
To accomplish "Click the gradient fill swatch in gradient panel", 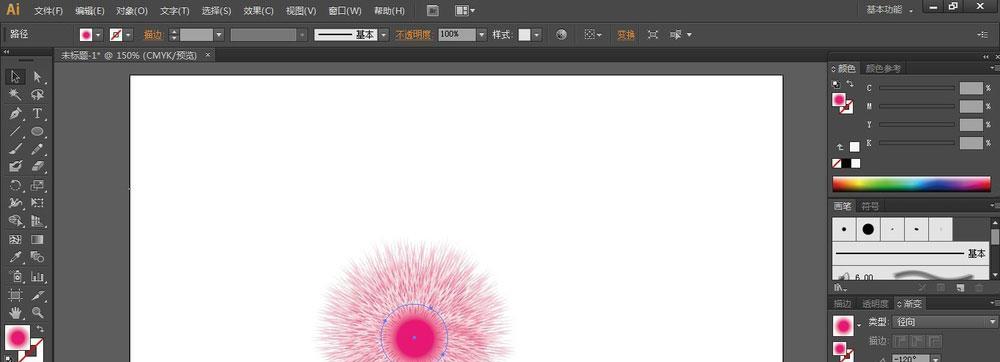I will [843, 326].
